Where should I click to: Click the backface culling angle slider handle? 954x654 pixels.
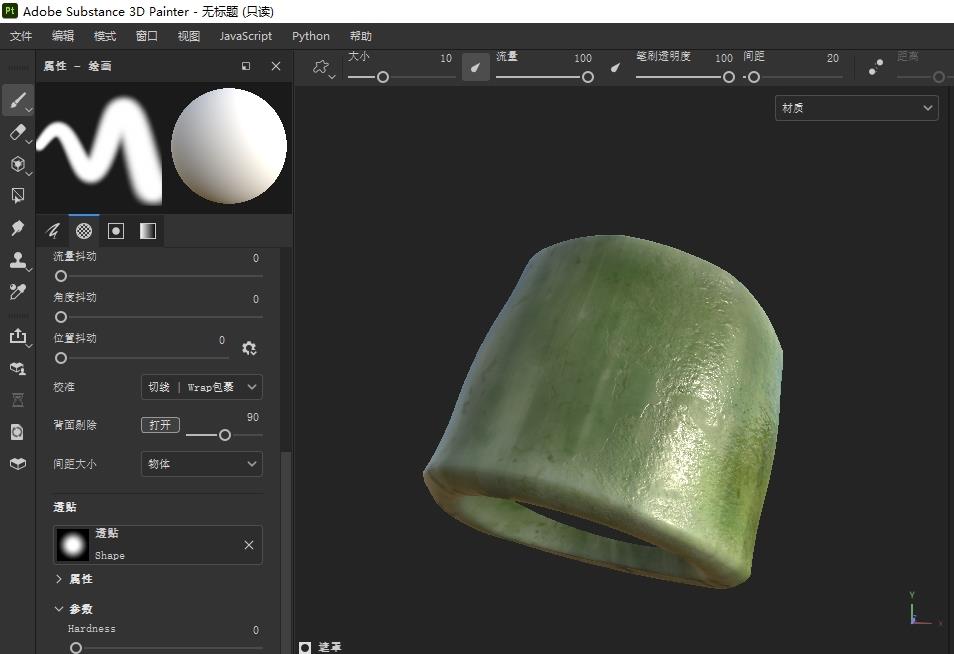coord(225,435)
